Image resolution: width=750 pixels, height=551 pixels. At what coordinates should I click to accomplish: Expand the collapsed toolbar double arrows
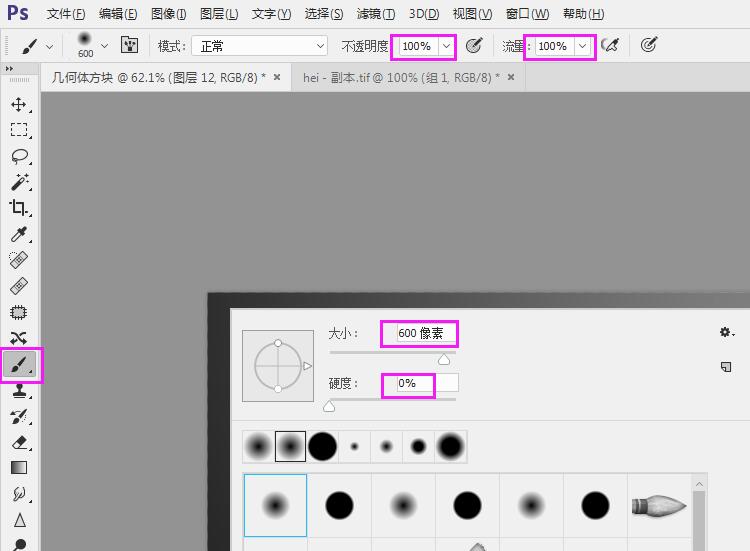pos(9,68)
